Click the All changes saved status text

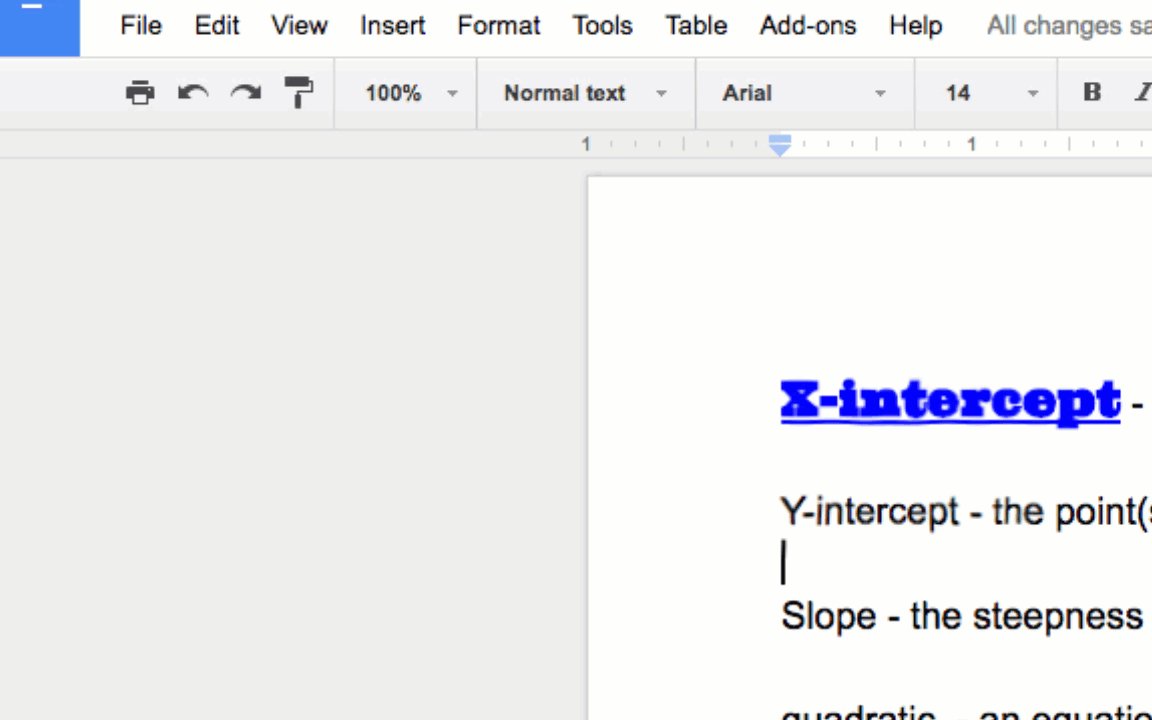pyautogui.click(x=1069, y=26)
